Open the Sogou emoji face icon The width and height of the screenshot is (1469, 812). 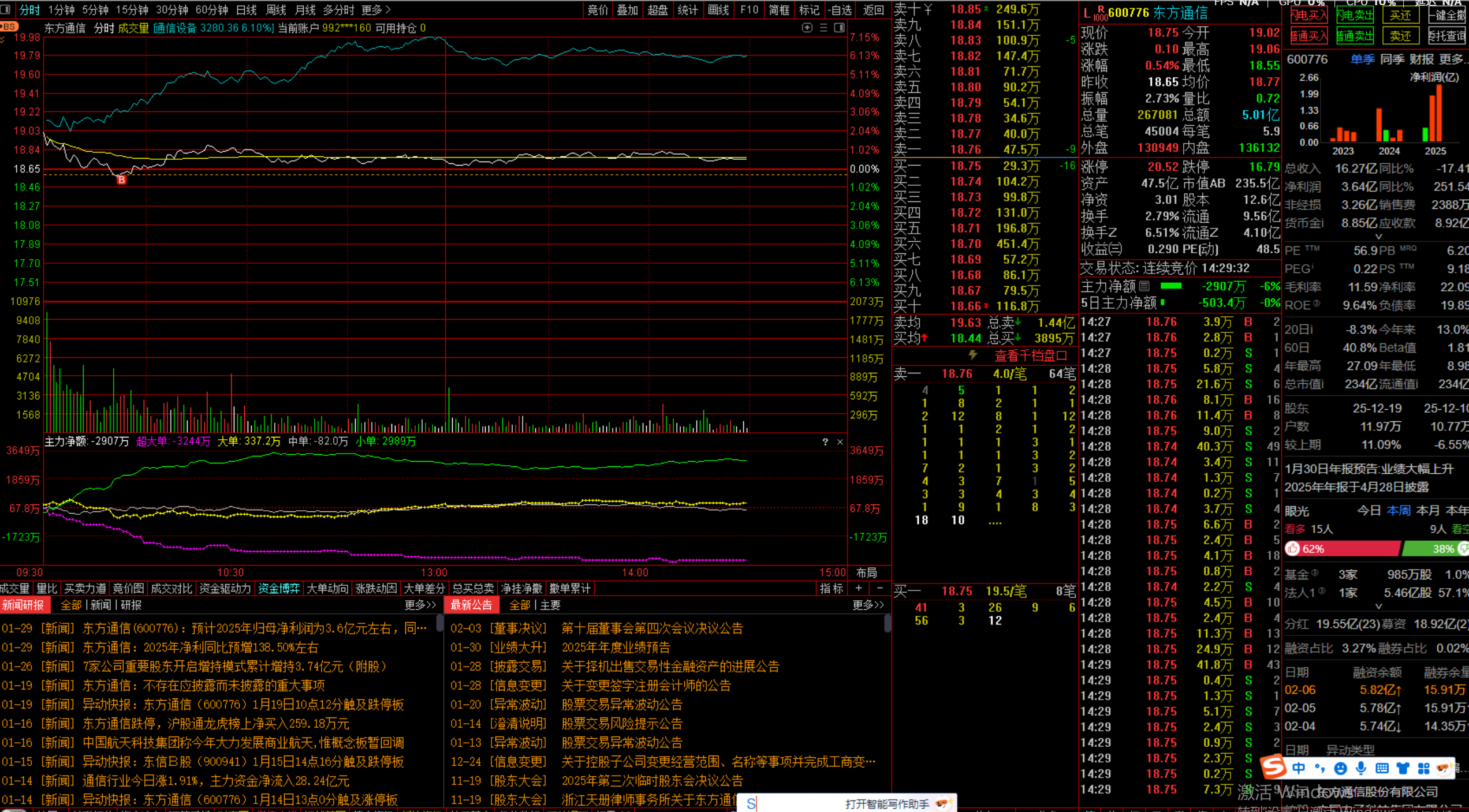[1341, 768]
